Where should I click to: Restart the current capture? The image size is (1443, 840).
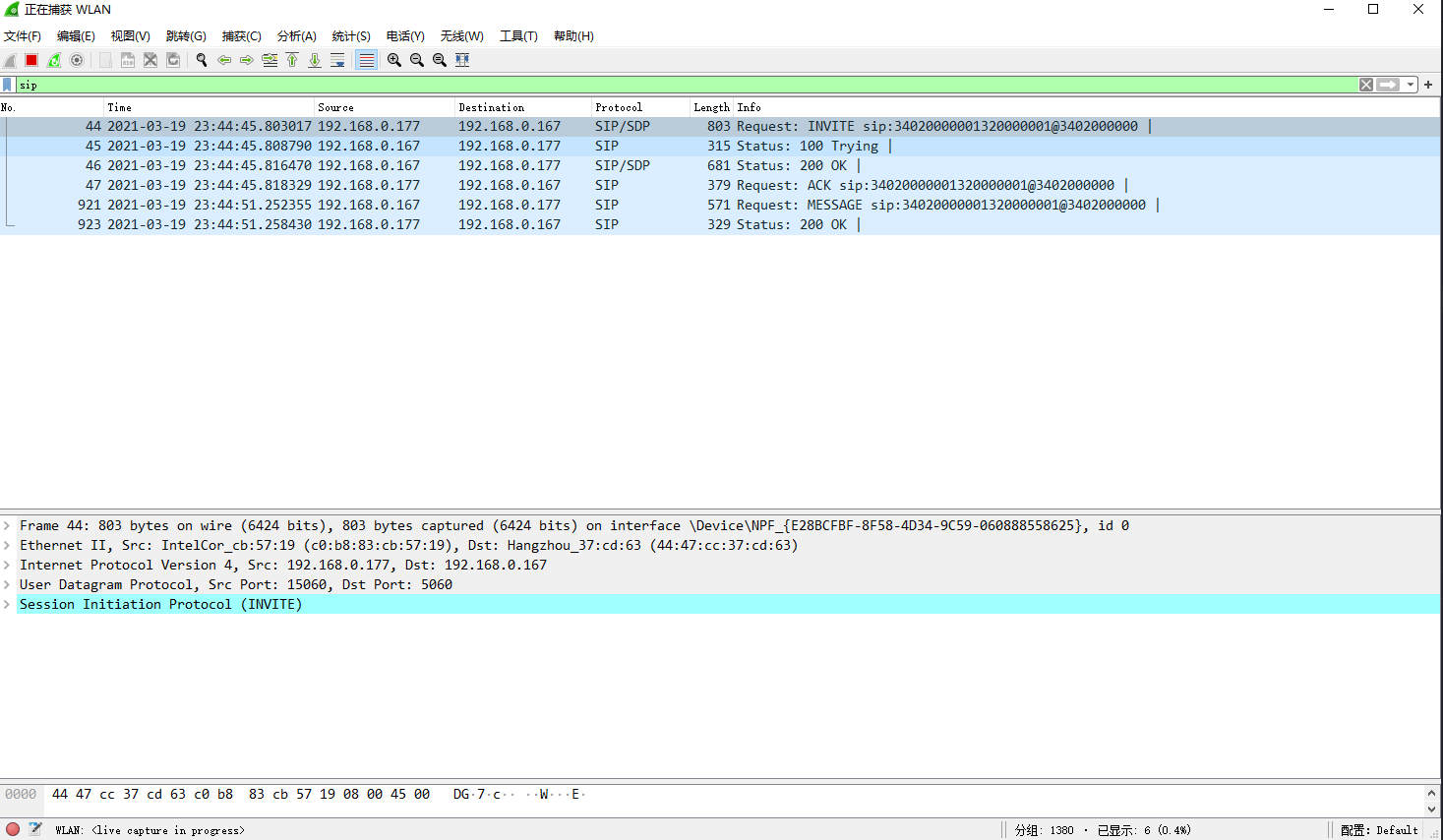(54, 60)
